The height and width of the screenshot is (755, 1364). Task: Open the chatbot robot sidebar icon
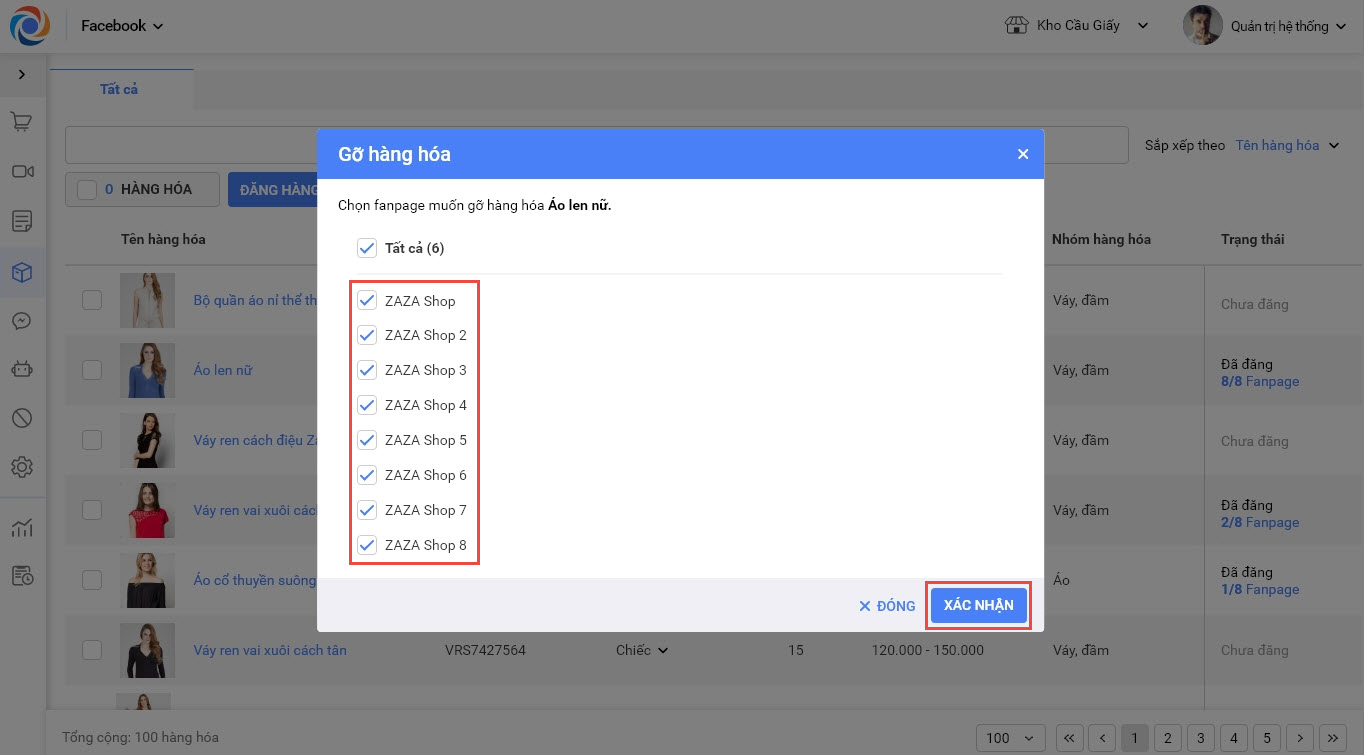22,369
